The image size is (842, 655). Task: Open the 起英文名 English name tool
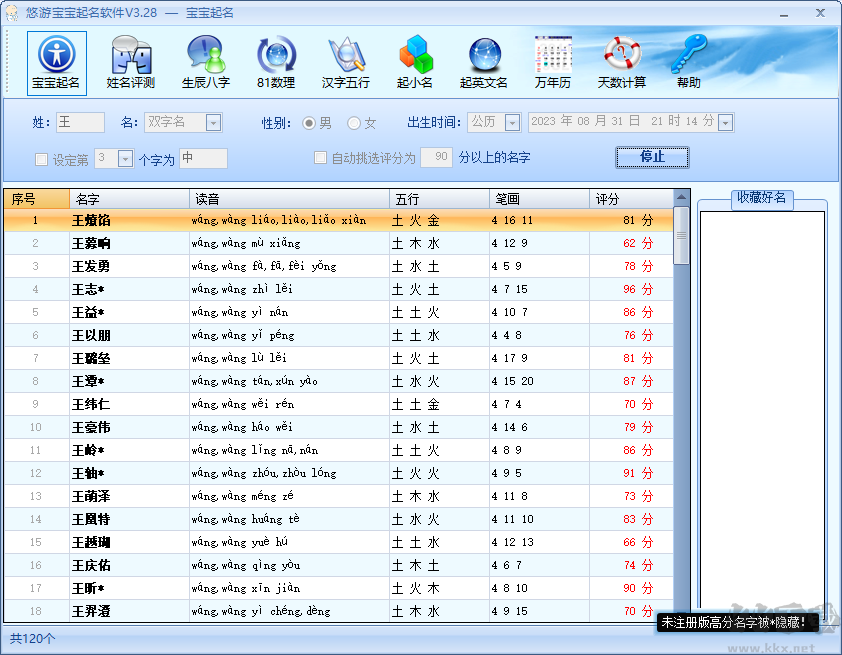click(483, 62)
